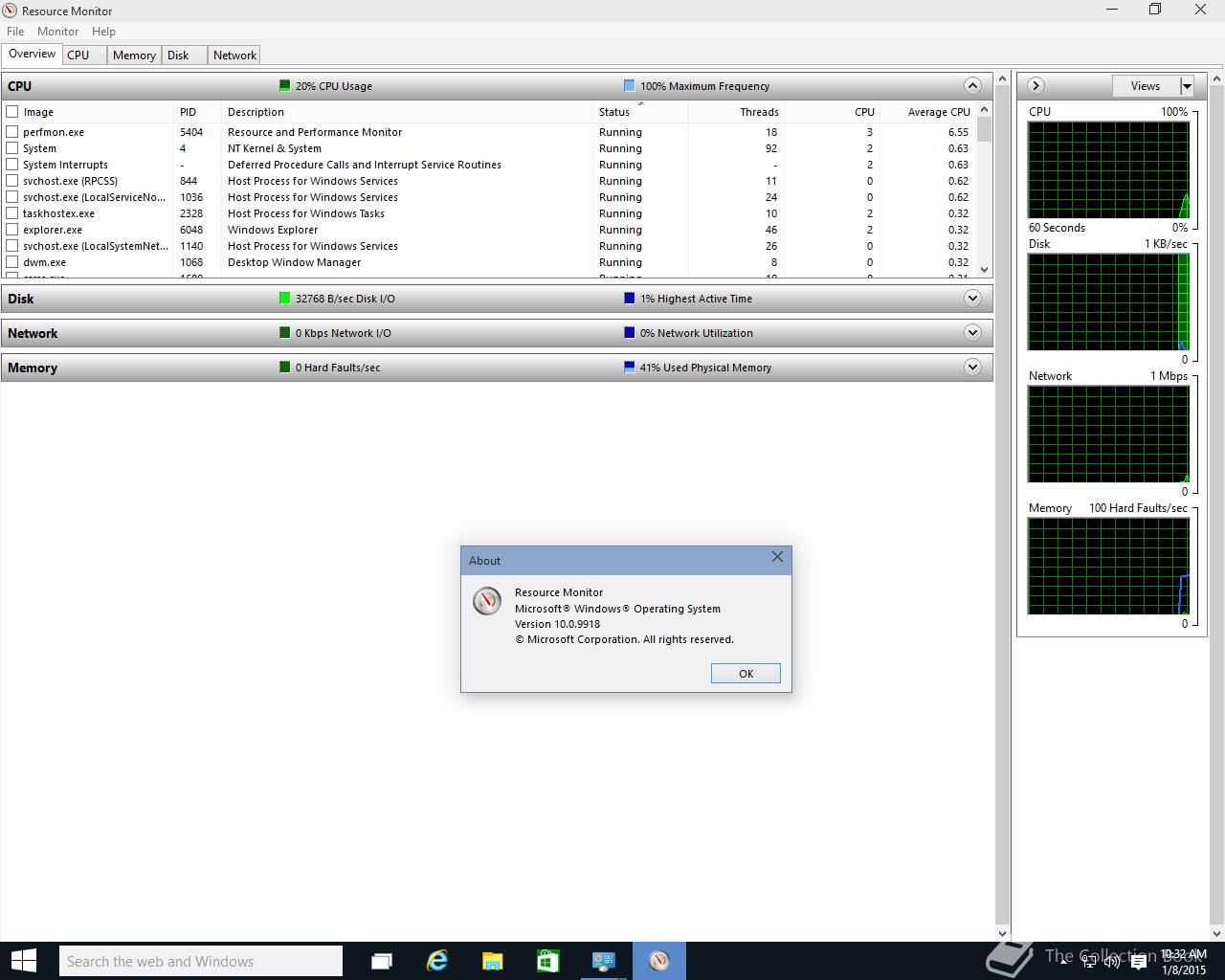
Task: Click the green Disk I/O swatch
Action: pyautogui.click(x=284, y=299)
